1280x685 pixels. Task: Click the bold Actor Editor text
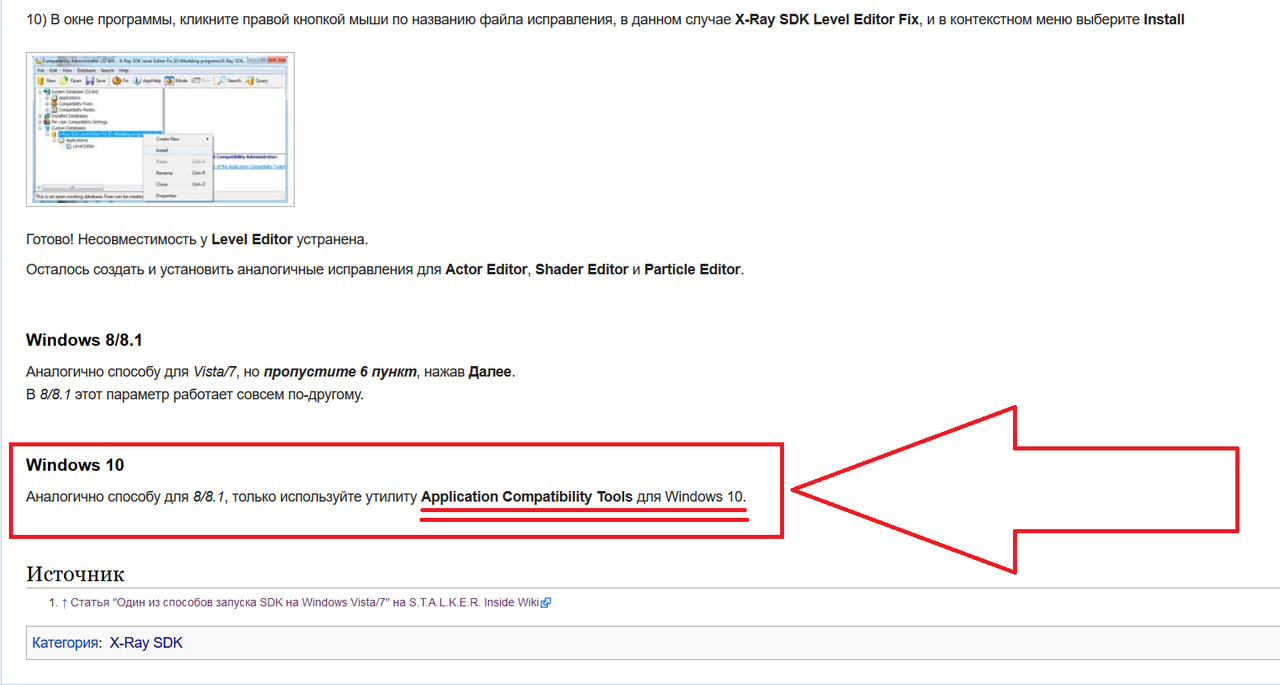coord(486,270)
